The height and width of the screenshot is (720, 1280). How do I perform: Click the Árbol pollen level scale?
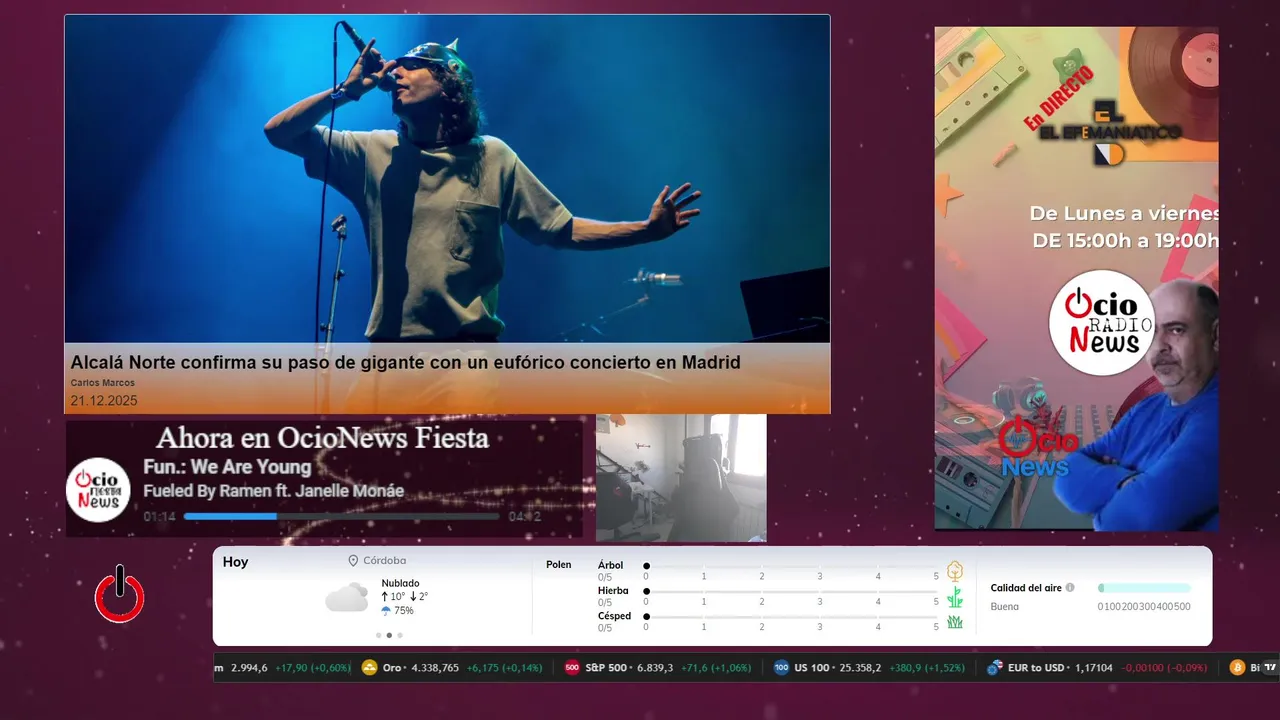pyautogui.click(x=791, y=570)
